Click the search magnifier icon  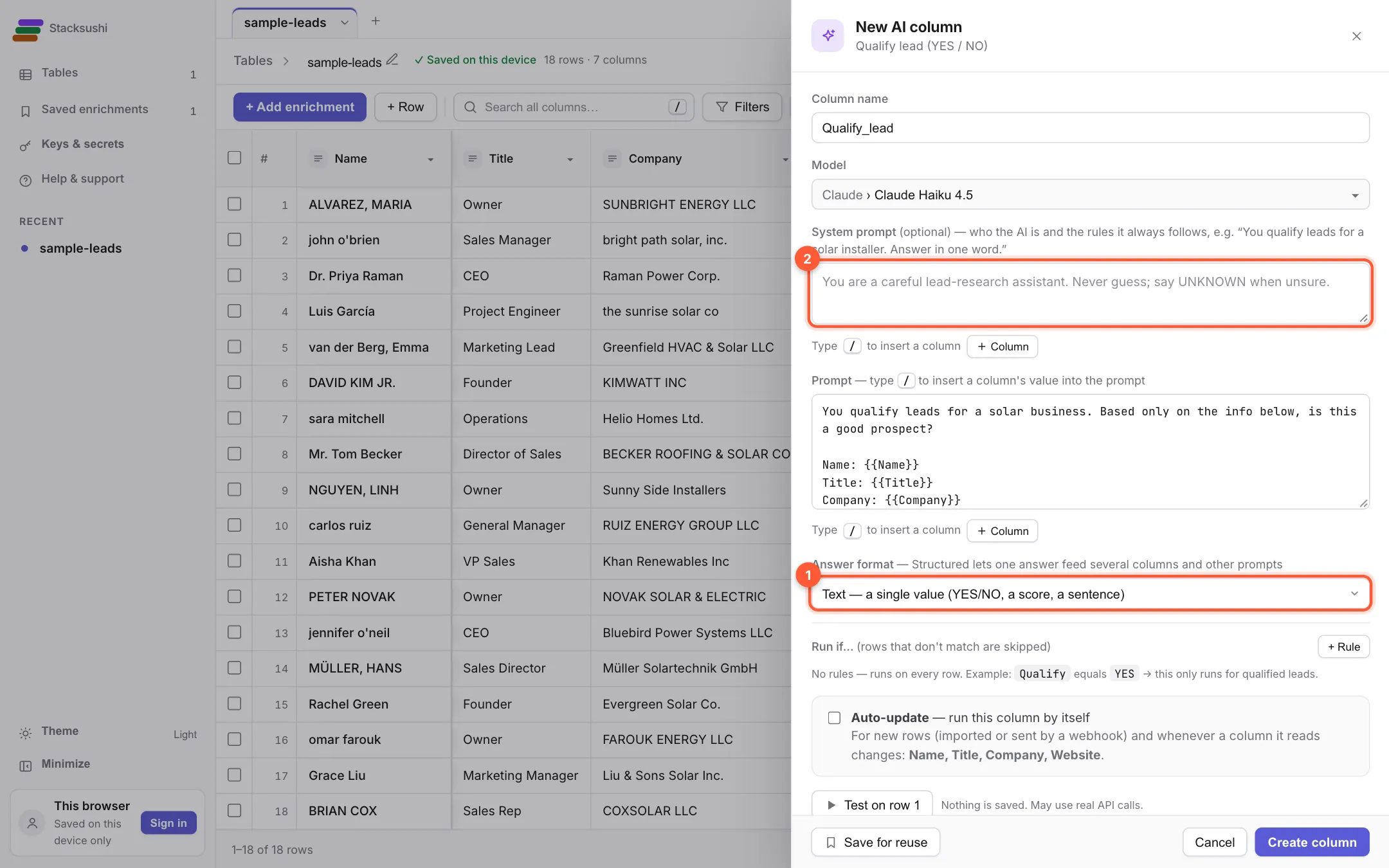click(470, 107)
